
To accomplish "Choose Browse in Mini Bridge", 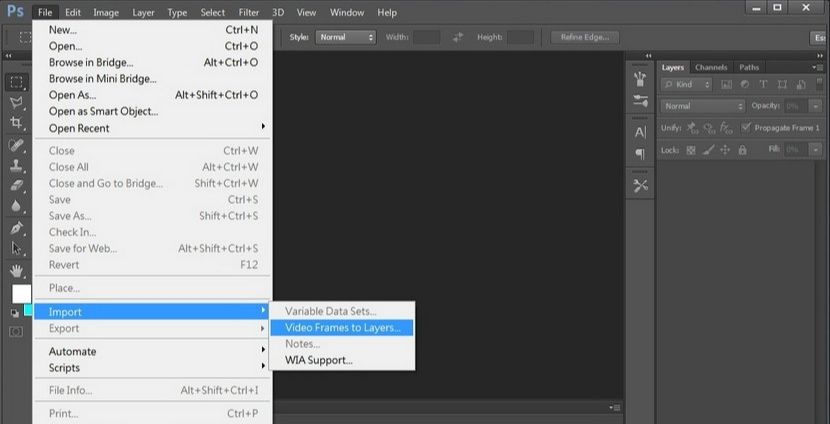I will point(152,79).
